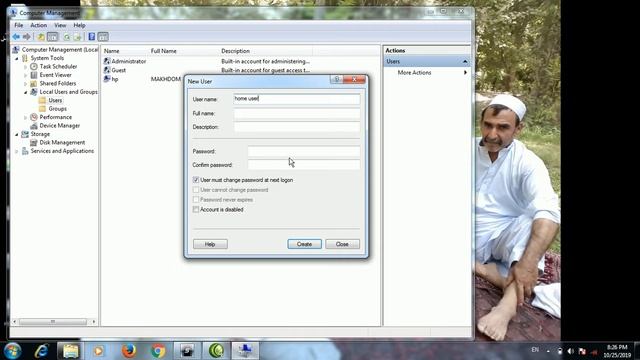Image resolution: width=640 pixels, height=360 pixels.
Task: Open the blue Help toolbar icon
Action: tap(92, 37)
